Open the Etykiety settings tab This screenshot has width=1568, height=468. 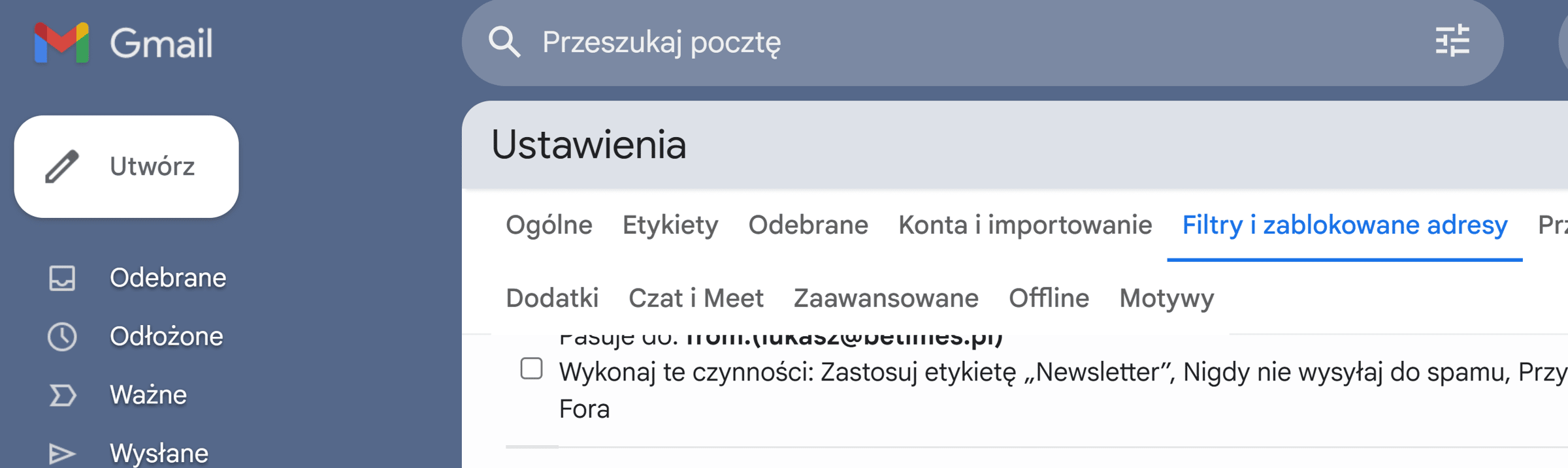[x=670, y=225]
